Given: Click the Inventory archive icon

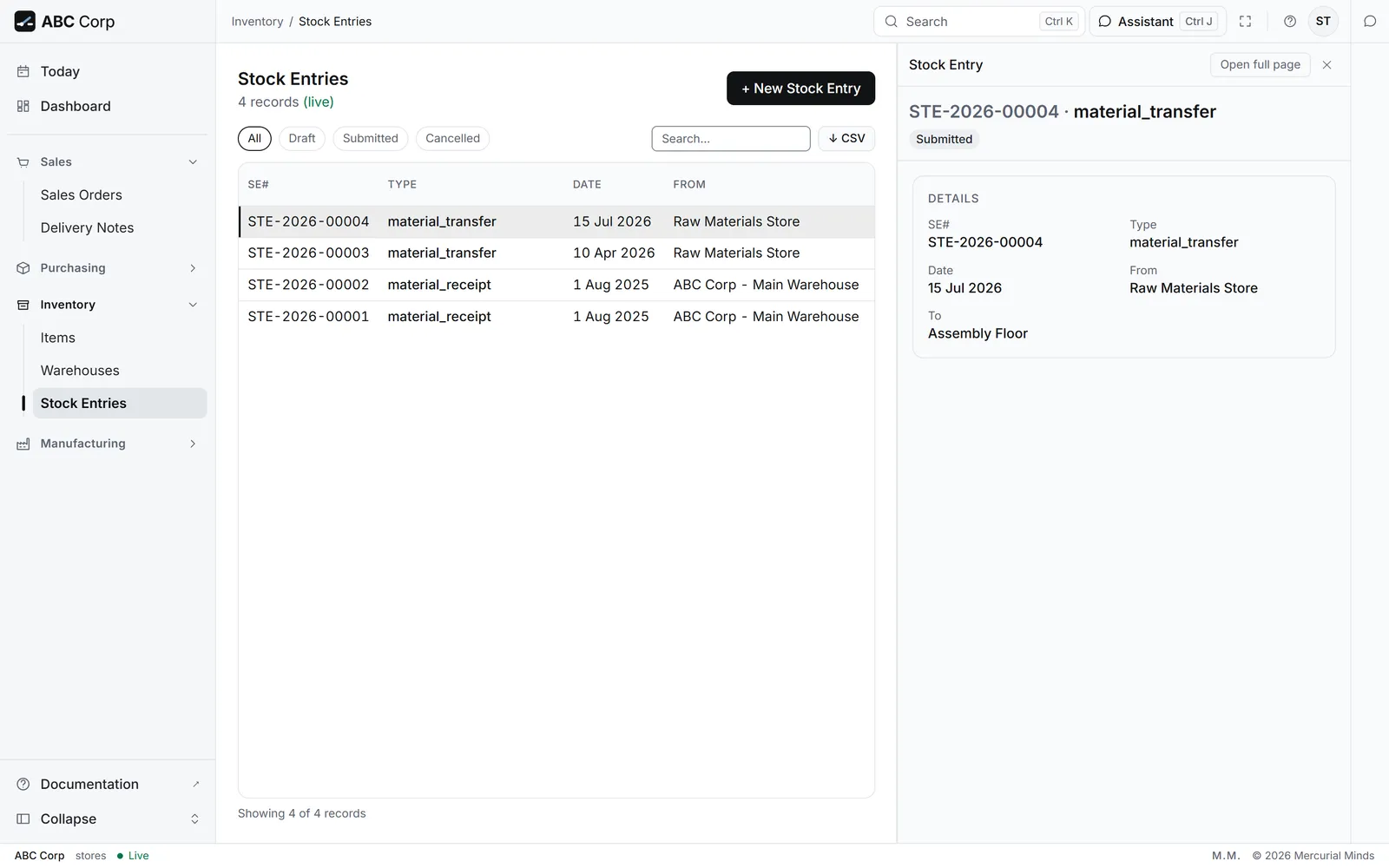Looking at the screenshot, I should tap(23, 305).
